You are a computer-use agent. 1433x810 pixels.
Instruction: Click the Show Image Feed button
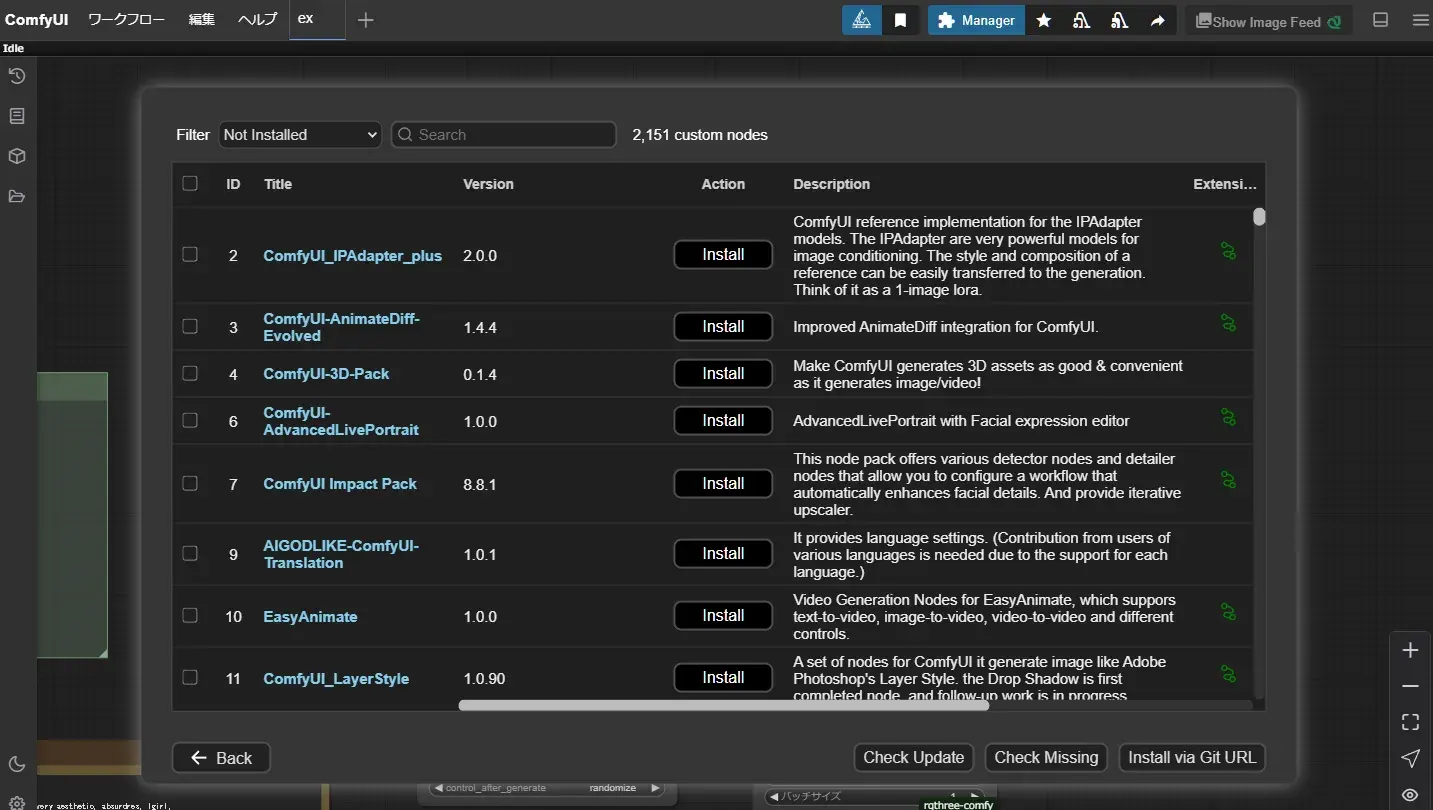(1269, 21)
